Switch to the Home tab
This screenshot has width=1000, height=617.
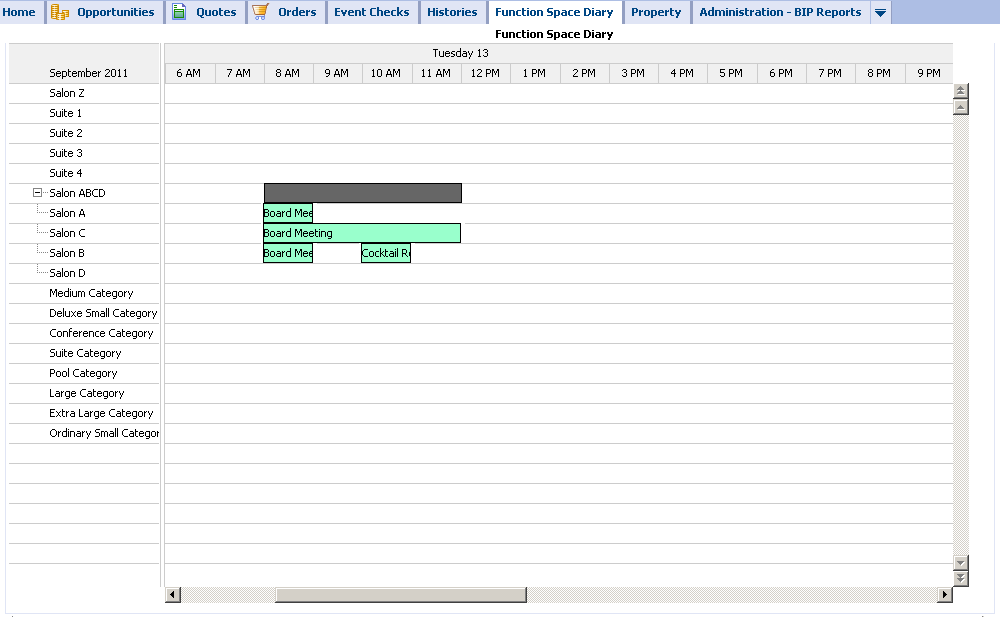pyautogui.click(x=20, y=12)
